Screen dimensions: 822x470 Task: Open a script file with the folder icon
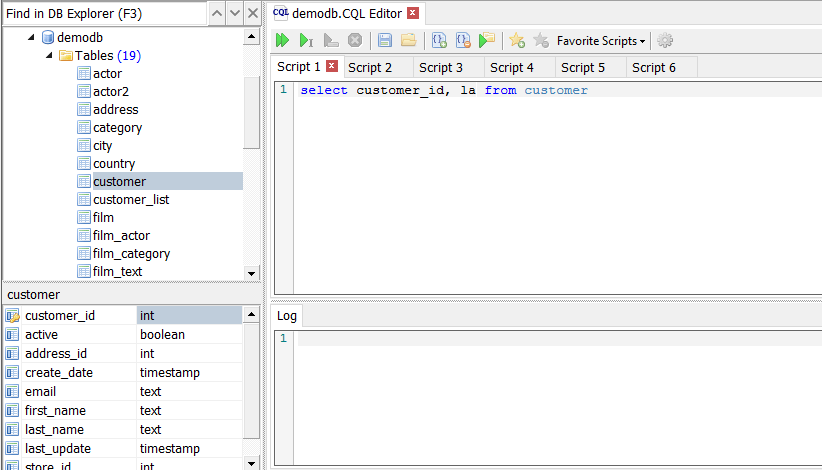click(x=408, y=41)
